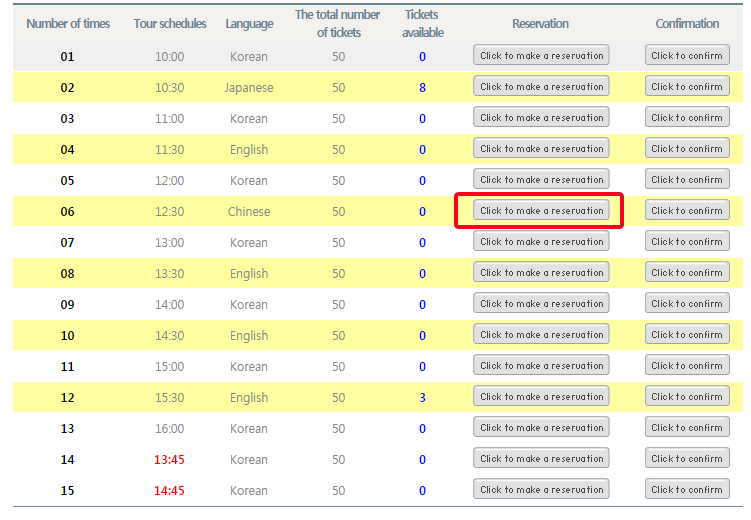Reserve the 15:30 English tour in row 12
Image resolution: width=751 pixels, height=520 pixels.
tap(541, 396)
